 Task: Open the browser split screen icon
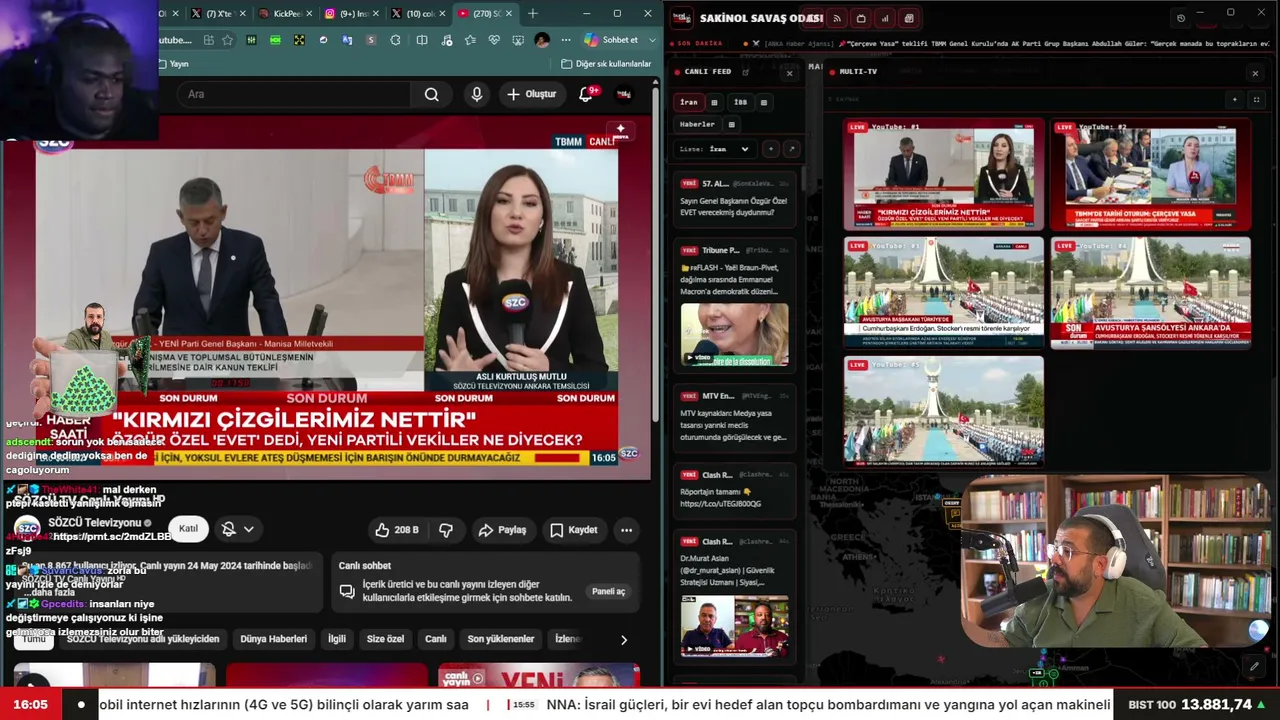[x=422, y=40]
